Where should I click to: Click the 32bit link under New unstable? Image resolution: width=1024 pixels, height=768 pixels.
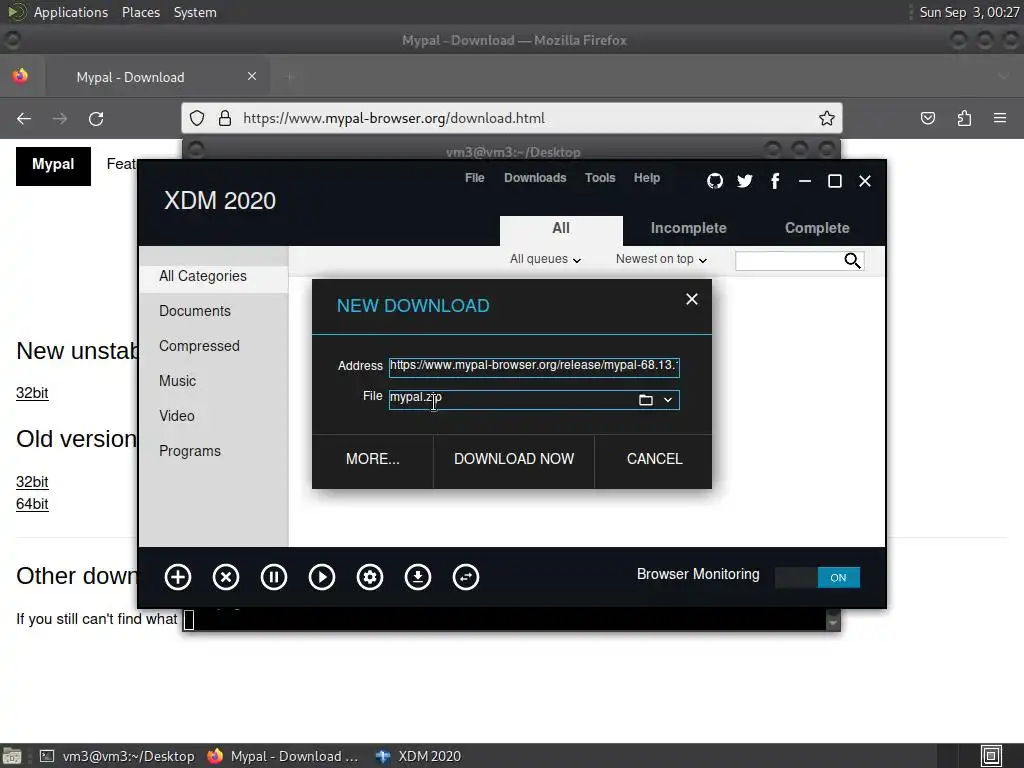click(32, 393)
